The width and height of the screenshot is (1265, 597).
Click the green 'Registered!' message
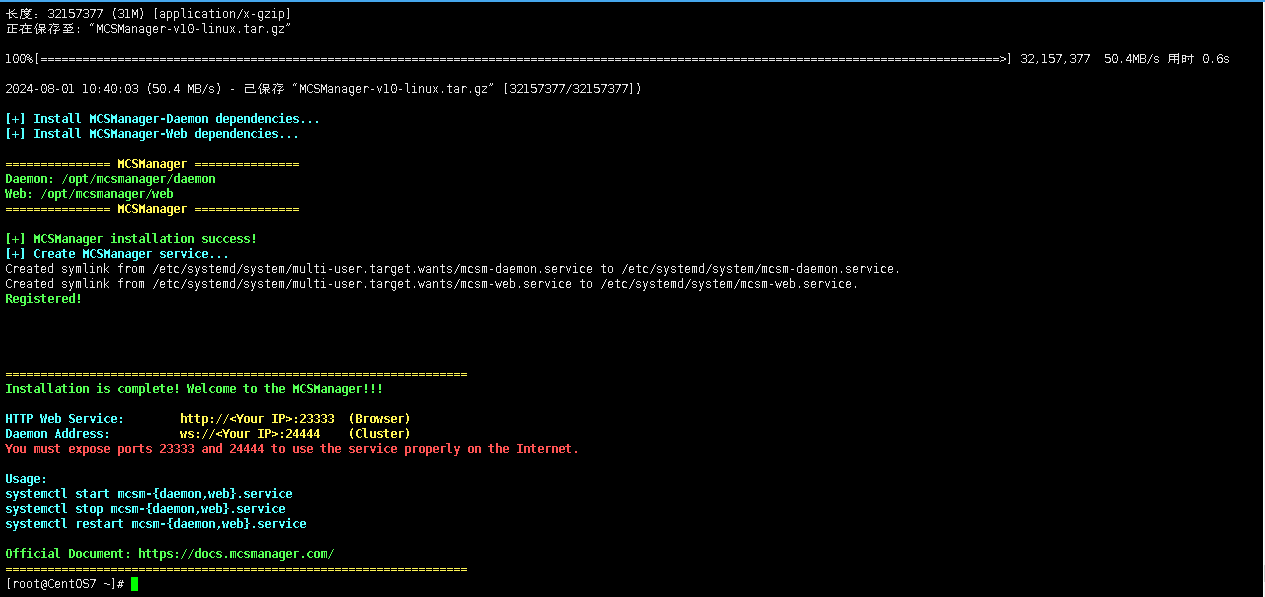43,299
